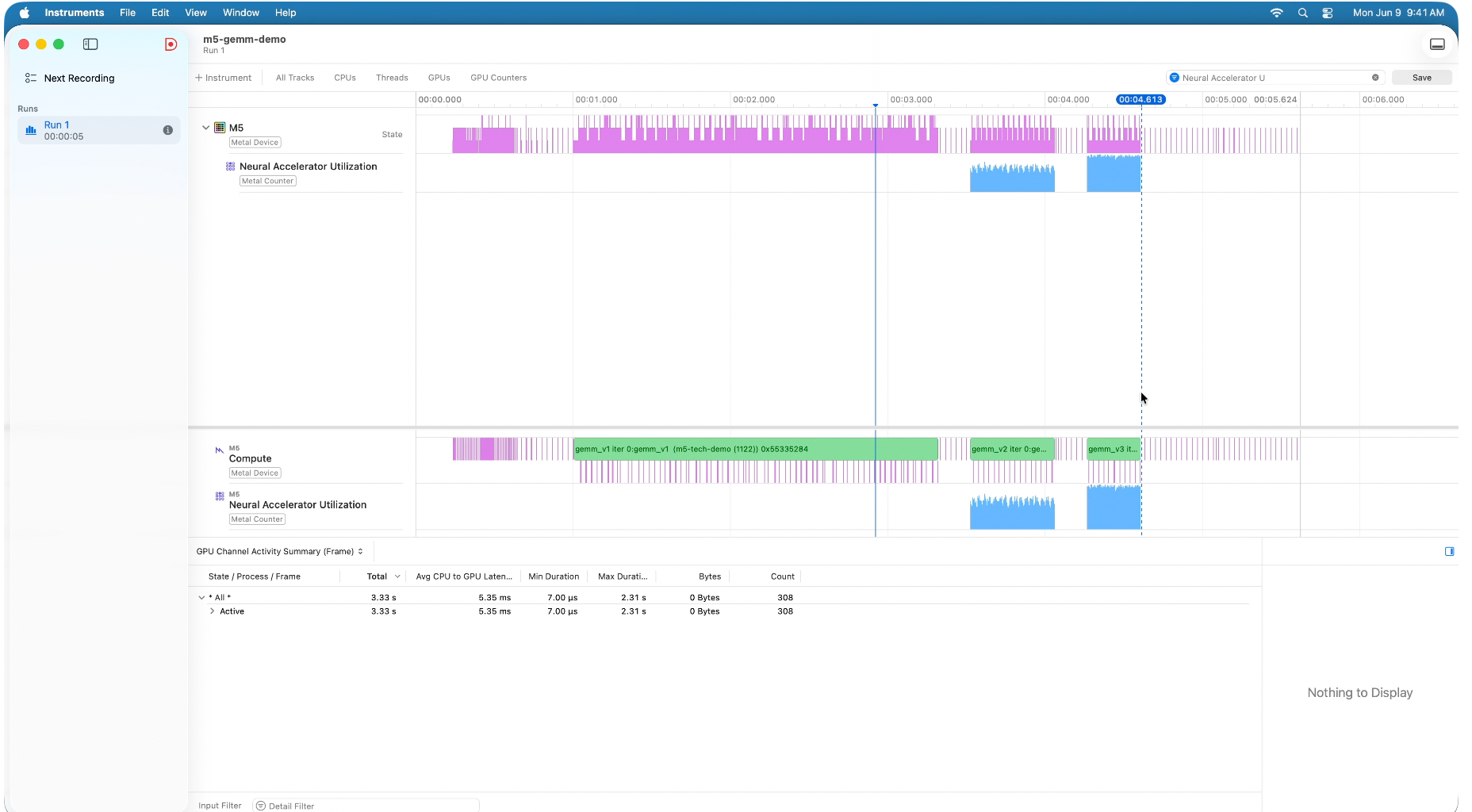Click the 00:05.624 end time label
Screen dimensions: 1472x812
click(x=1275, y=100)
